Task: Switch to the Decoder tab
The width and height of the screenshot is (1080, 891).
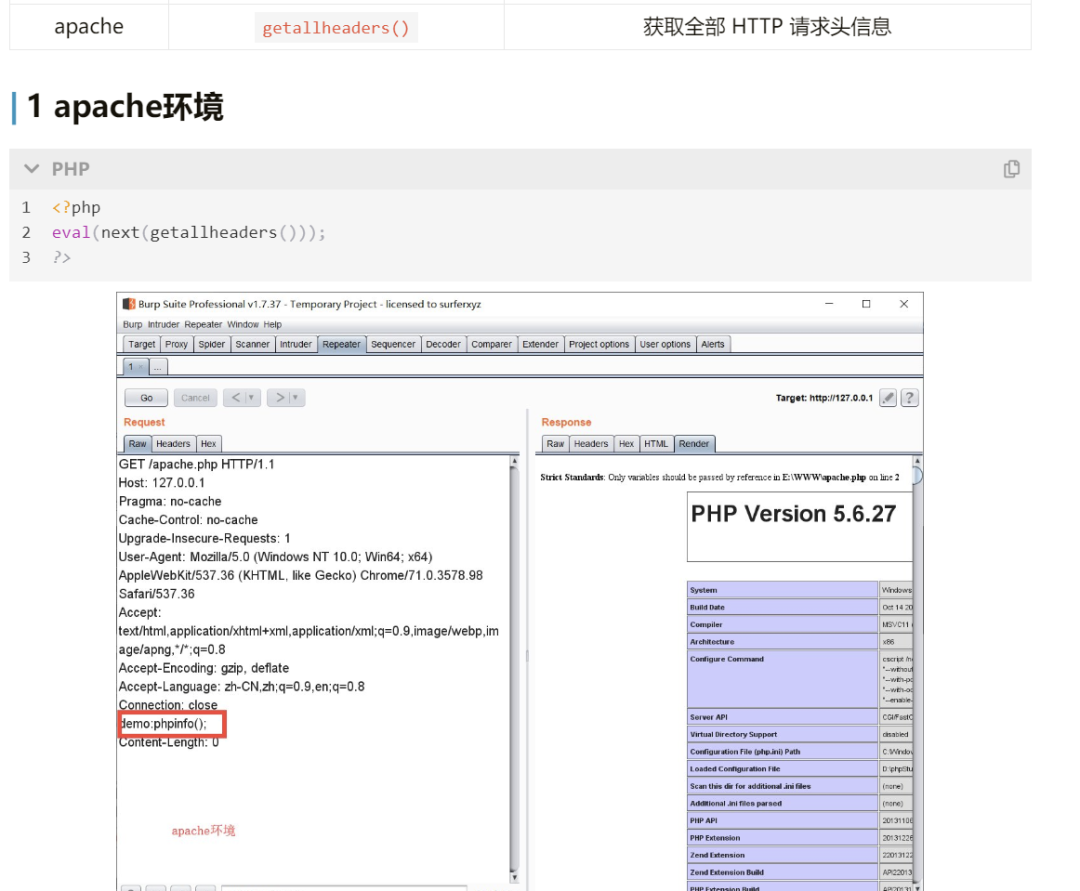Action: (x=443, y=344)
